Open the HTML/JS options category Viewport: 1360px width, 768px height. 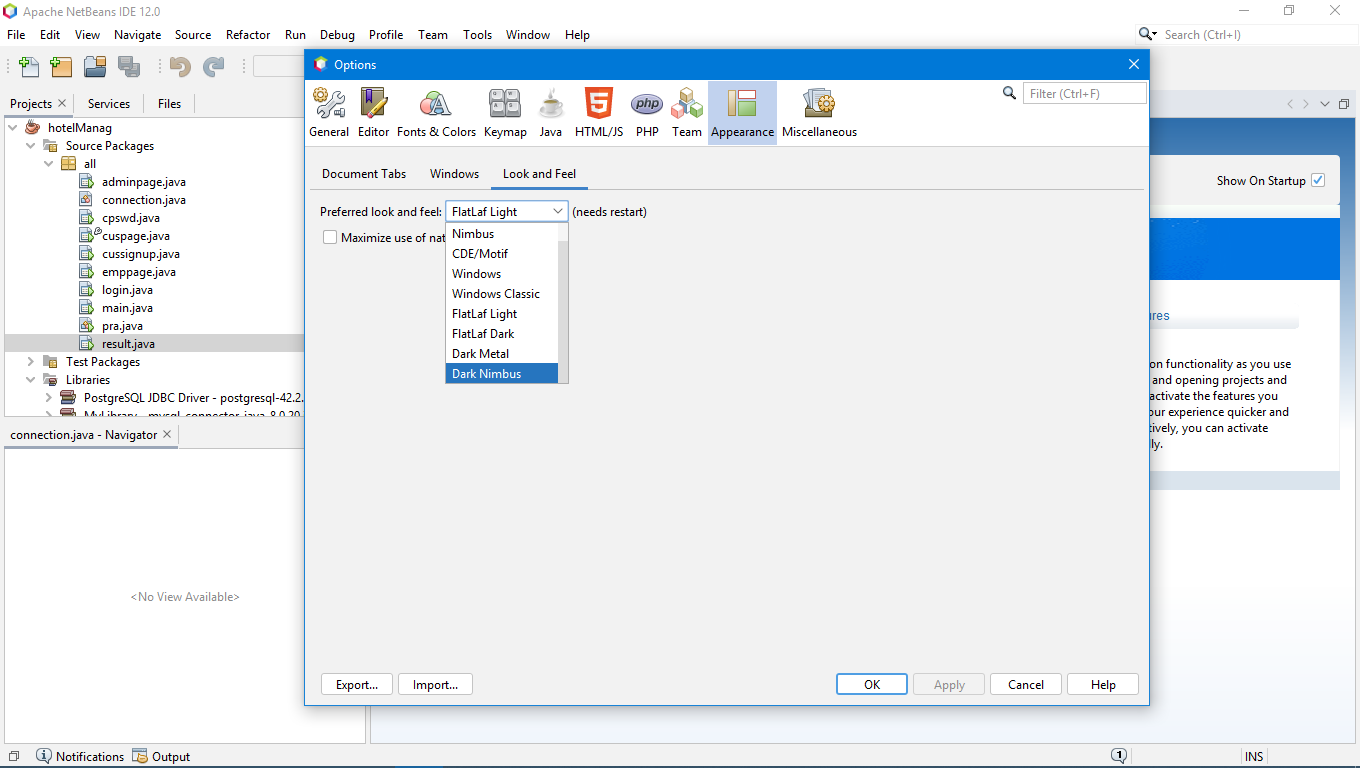(x=599, y=113)
